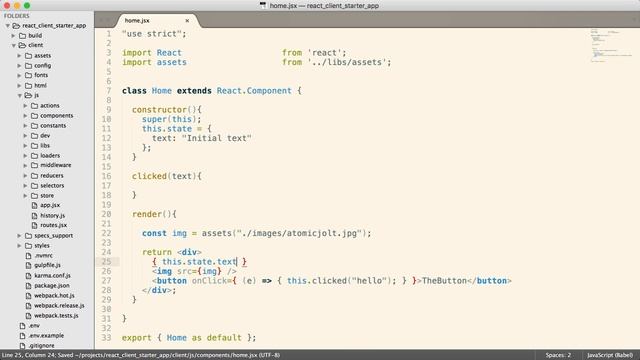
Task: Switch to the home.jsx tab
Action: click(x=157, y=20)
